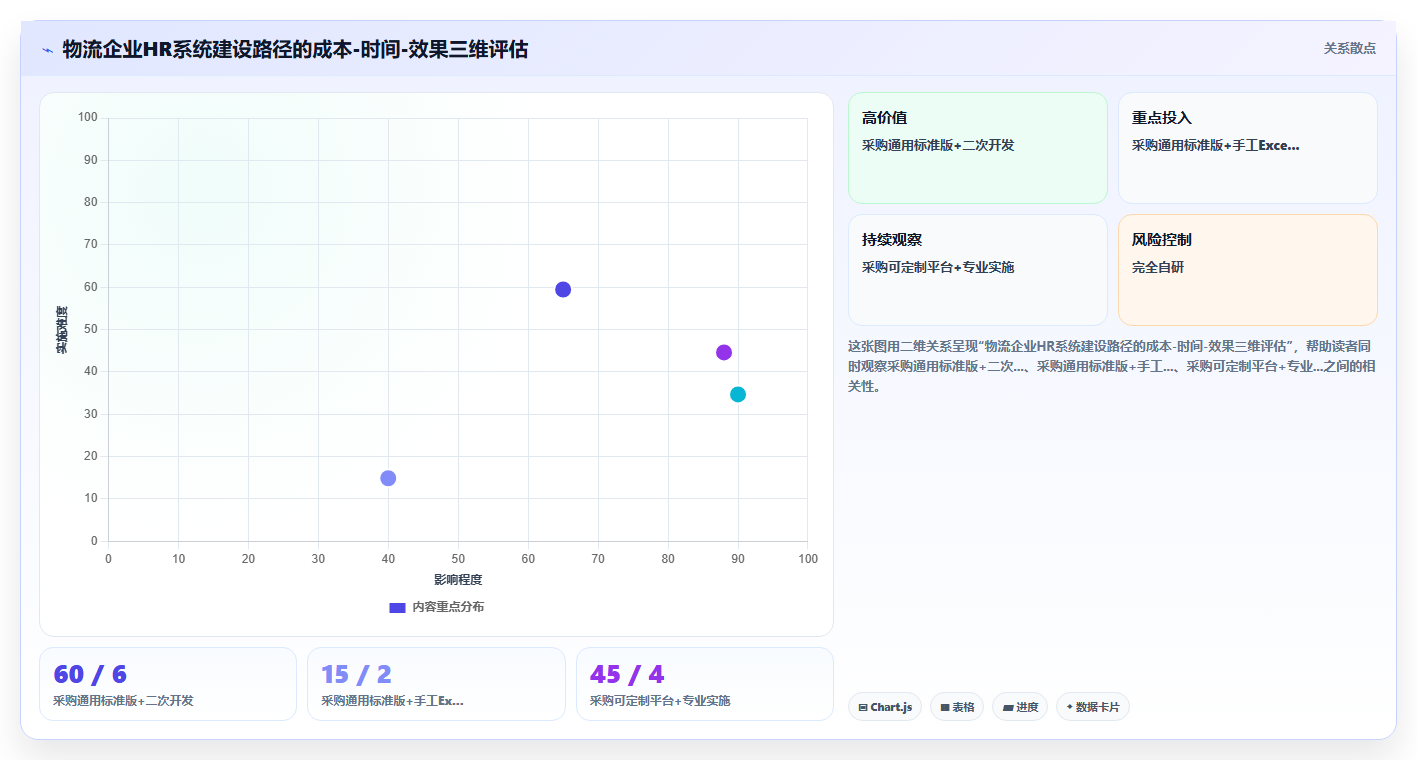Viewport: 1417px width, 760px height.
Task: Select the light blue scatter point near 40
Action: [x=388, y=479]
